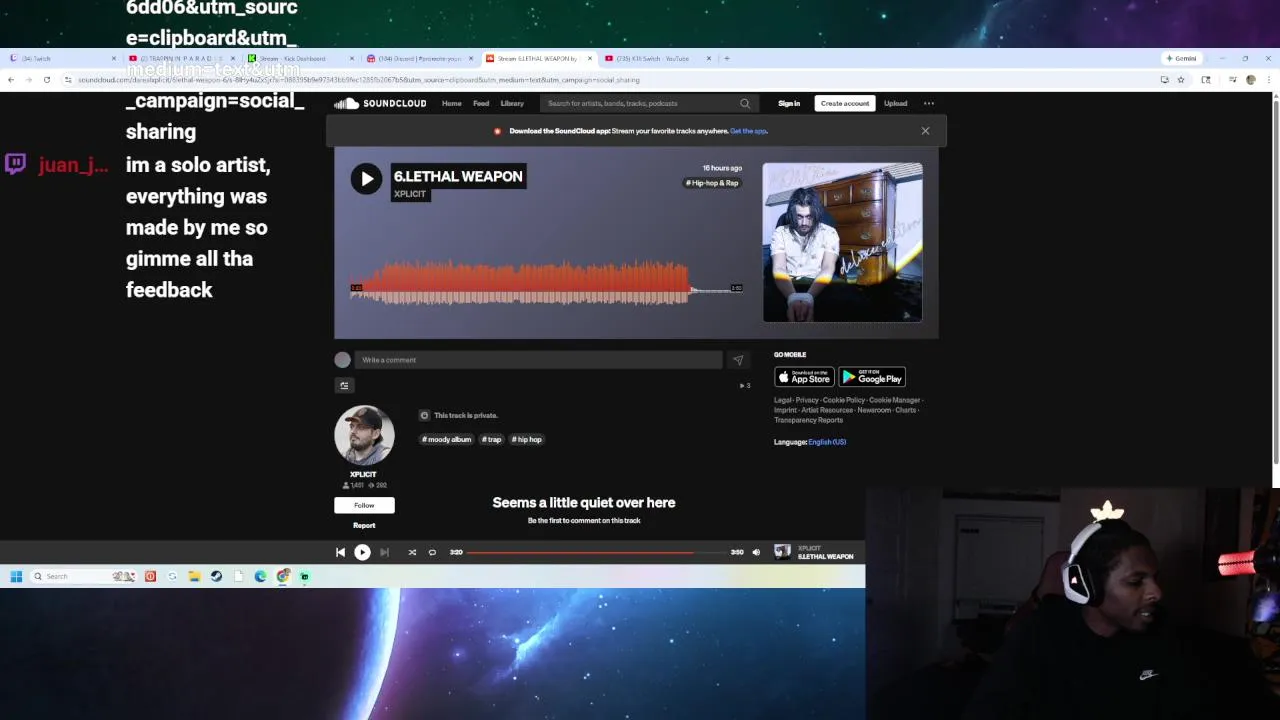This screenshot has height=720, width=1280.
Task: Skip to previous track in player
Action: click(x=340, y=552)
